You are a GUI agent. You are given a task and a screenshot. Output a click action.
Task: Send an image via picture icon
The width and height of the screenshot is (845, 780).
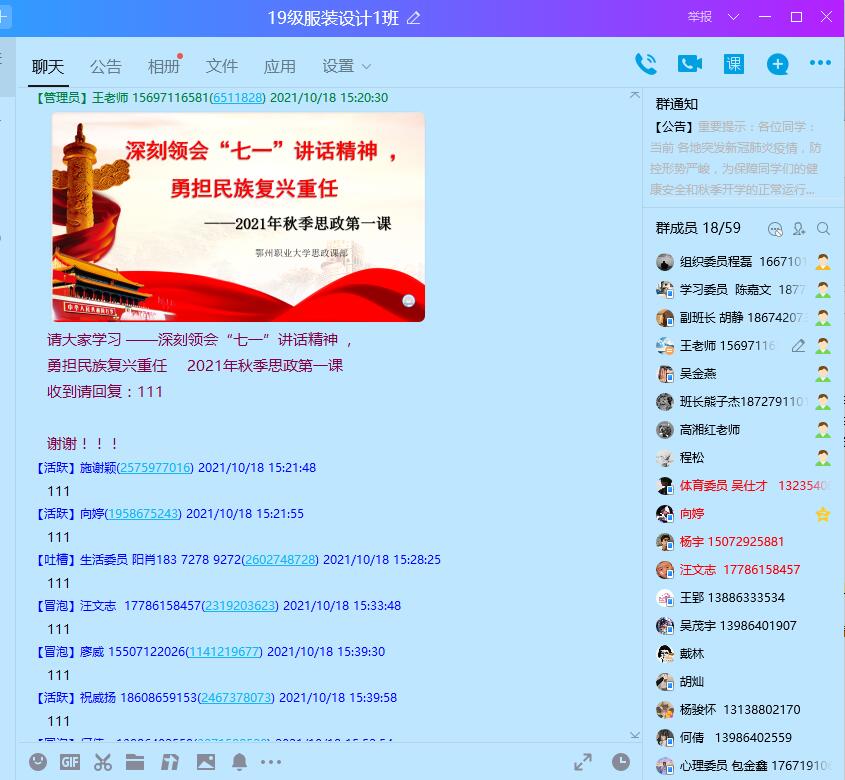206,762
